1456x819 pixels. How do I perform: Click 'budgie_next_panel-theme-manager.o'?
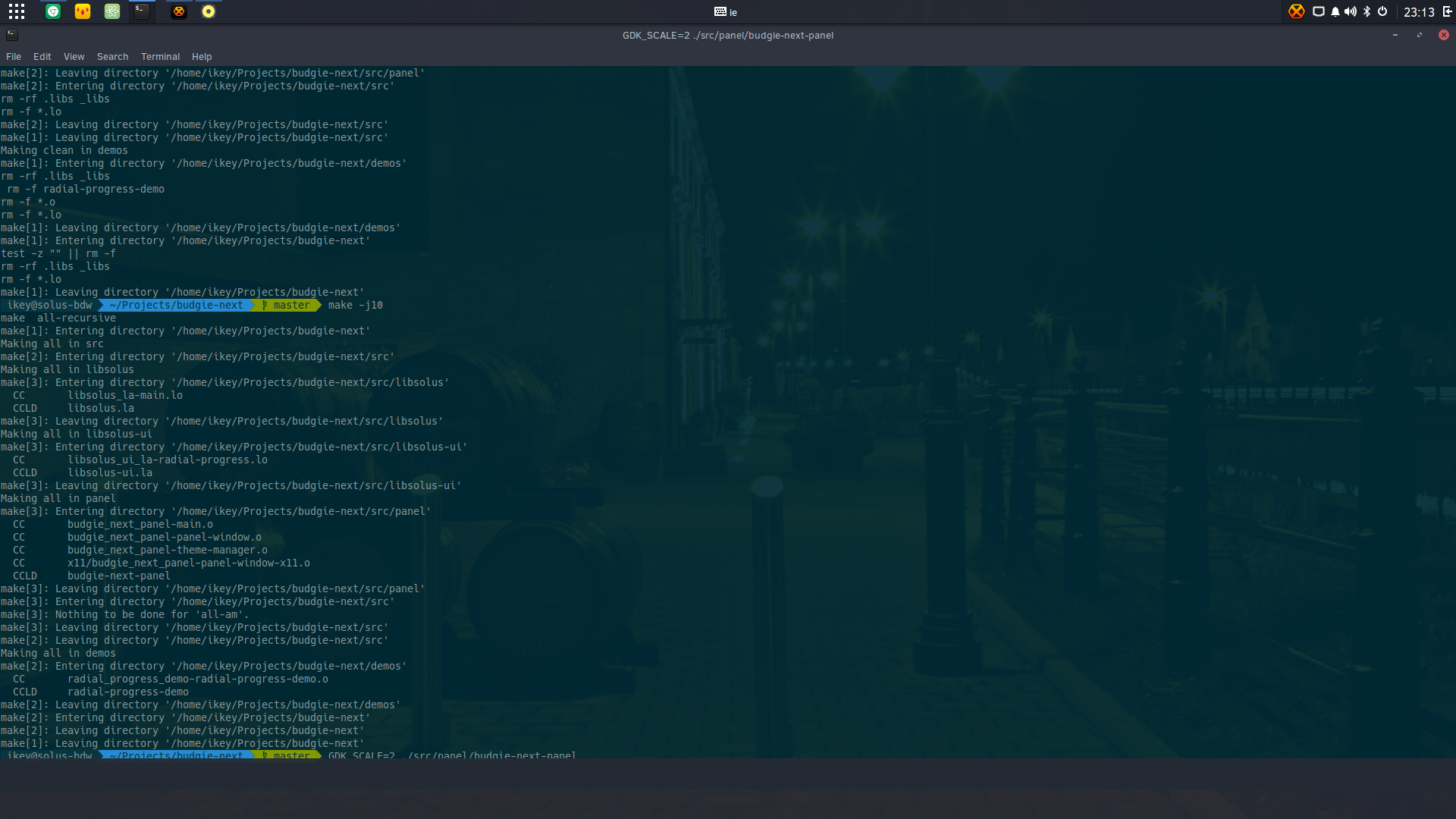pyautogui.click(x=168, y=551)
